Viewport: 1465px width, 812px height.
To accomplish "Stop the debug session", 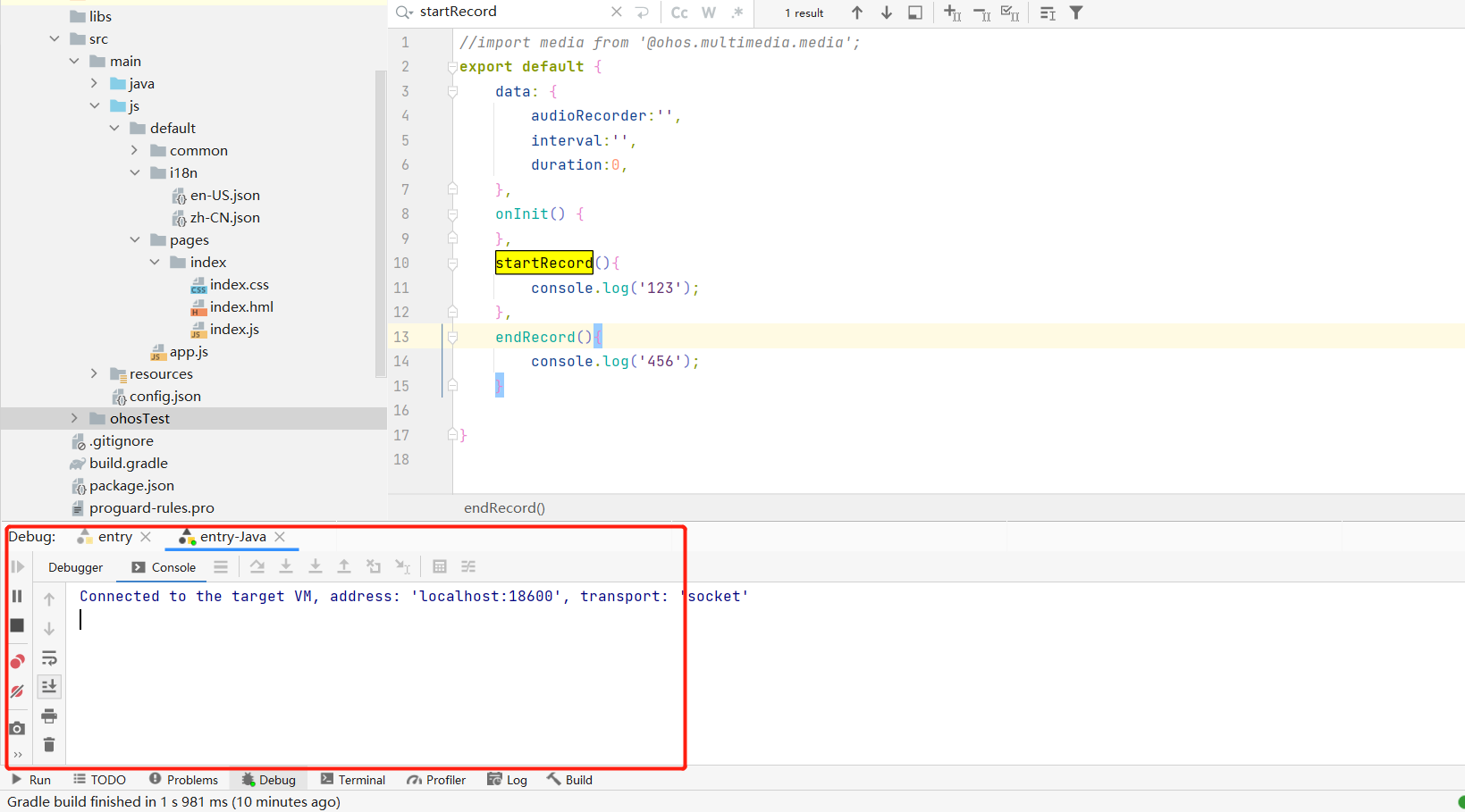I will point(17,625).
